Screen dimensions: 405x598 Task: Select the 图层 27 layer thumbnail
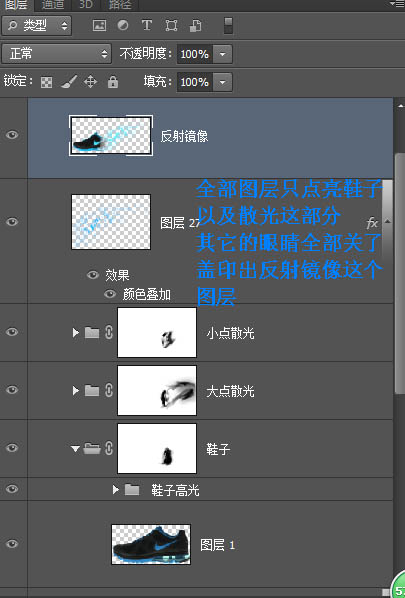111,222
